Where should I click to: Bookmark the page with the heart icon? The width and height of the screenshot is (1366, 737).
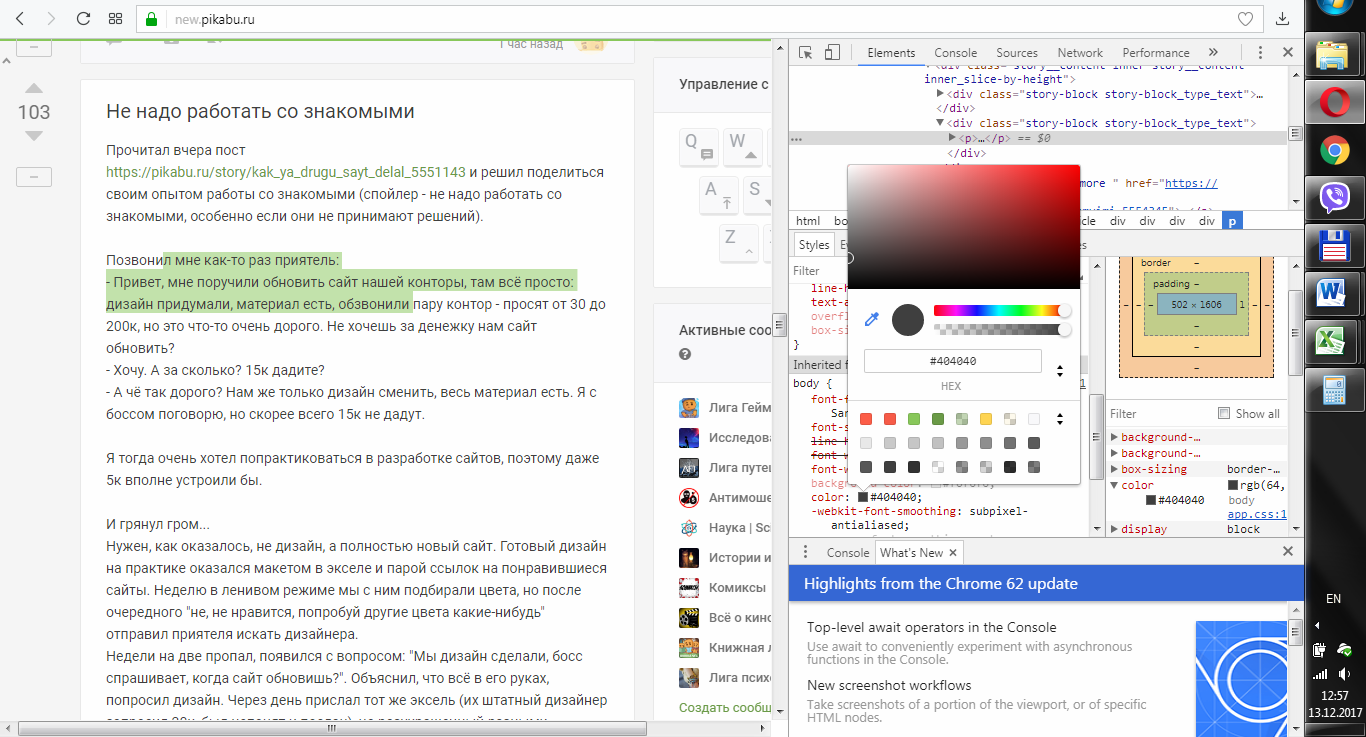pos(1245,19)
